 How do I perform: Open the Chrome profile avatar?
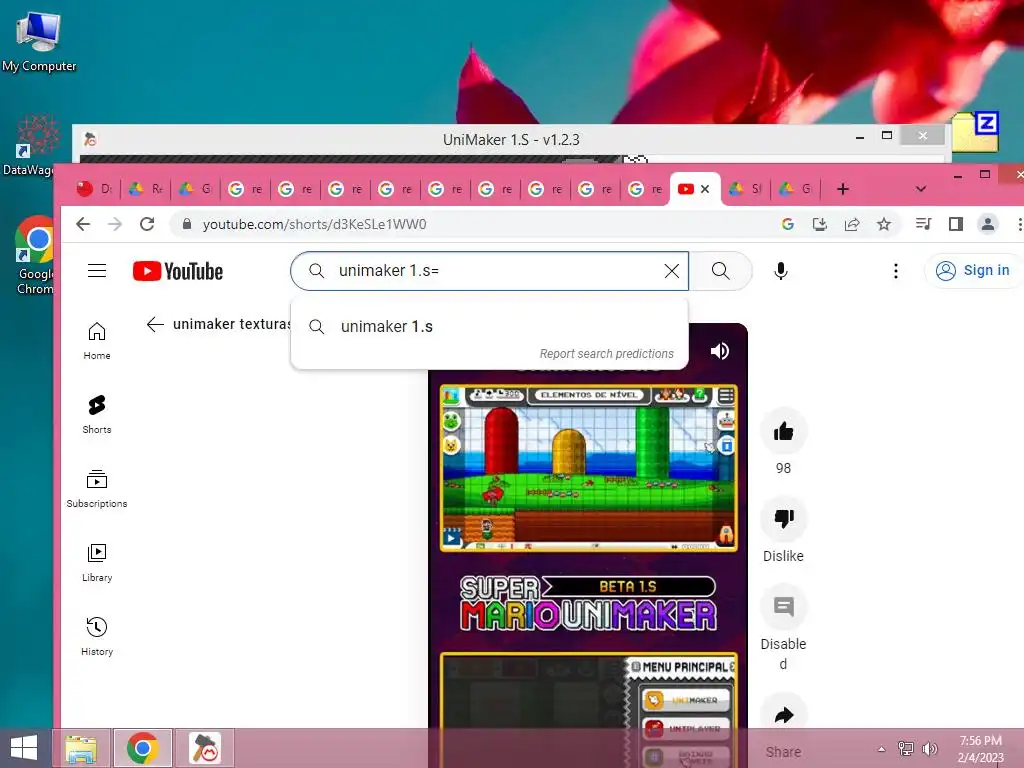coord(987,225)
